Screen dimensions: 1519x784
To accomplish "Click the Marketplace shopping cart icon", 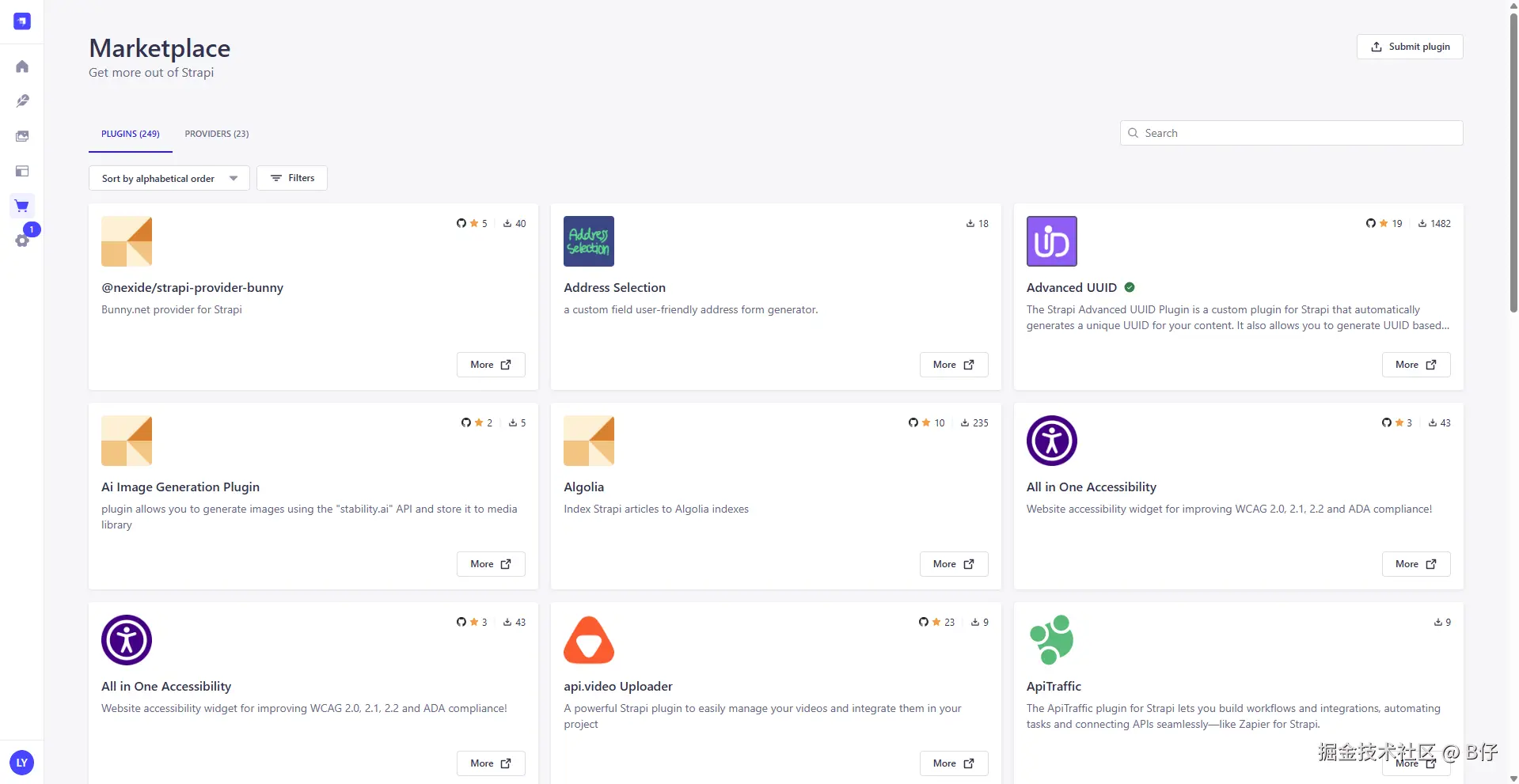I will tap(22, 206).
